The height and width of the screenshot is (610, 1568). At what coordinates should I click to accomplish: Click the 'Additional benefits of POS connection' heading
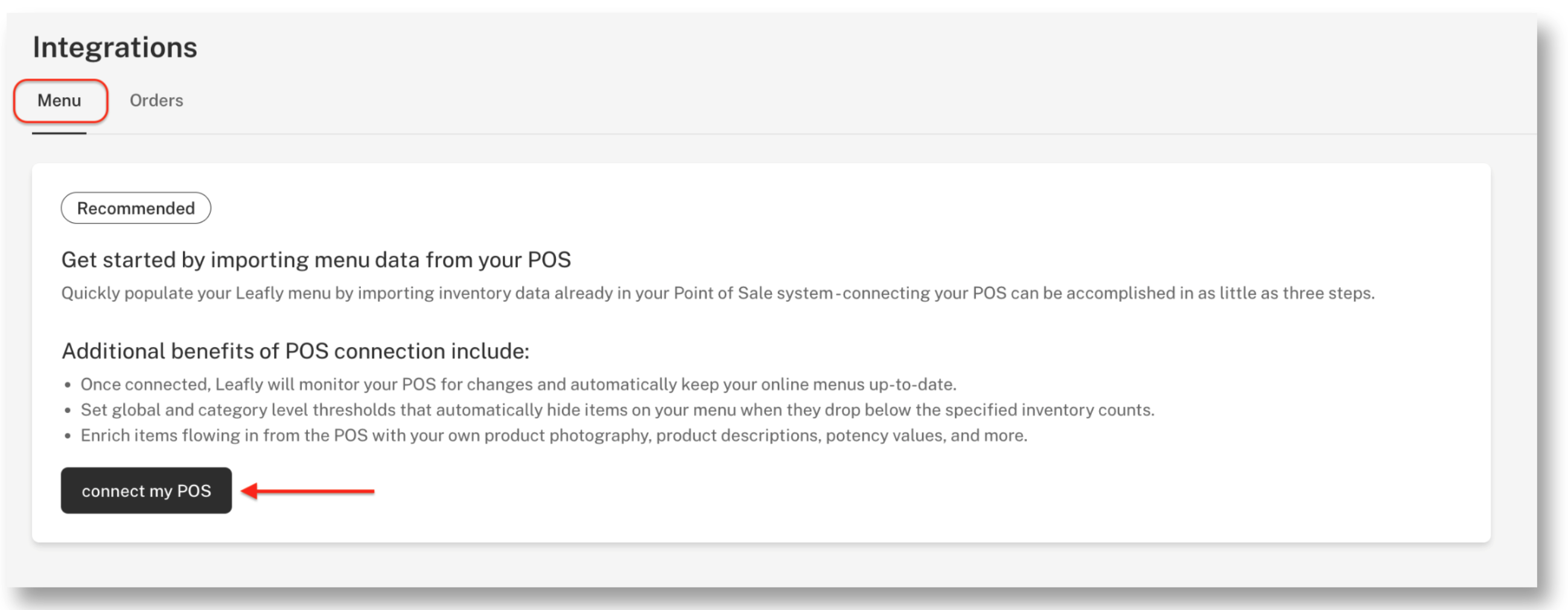click(x=296, y=352)
